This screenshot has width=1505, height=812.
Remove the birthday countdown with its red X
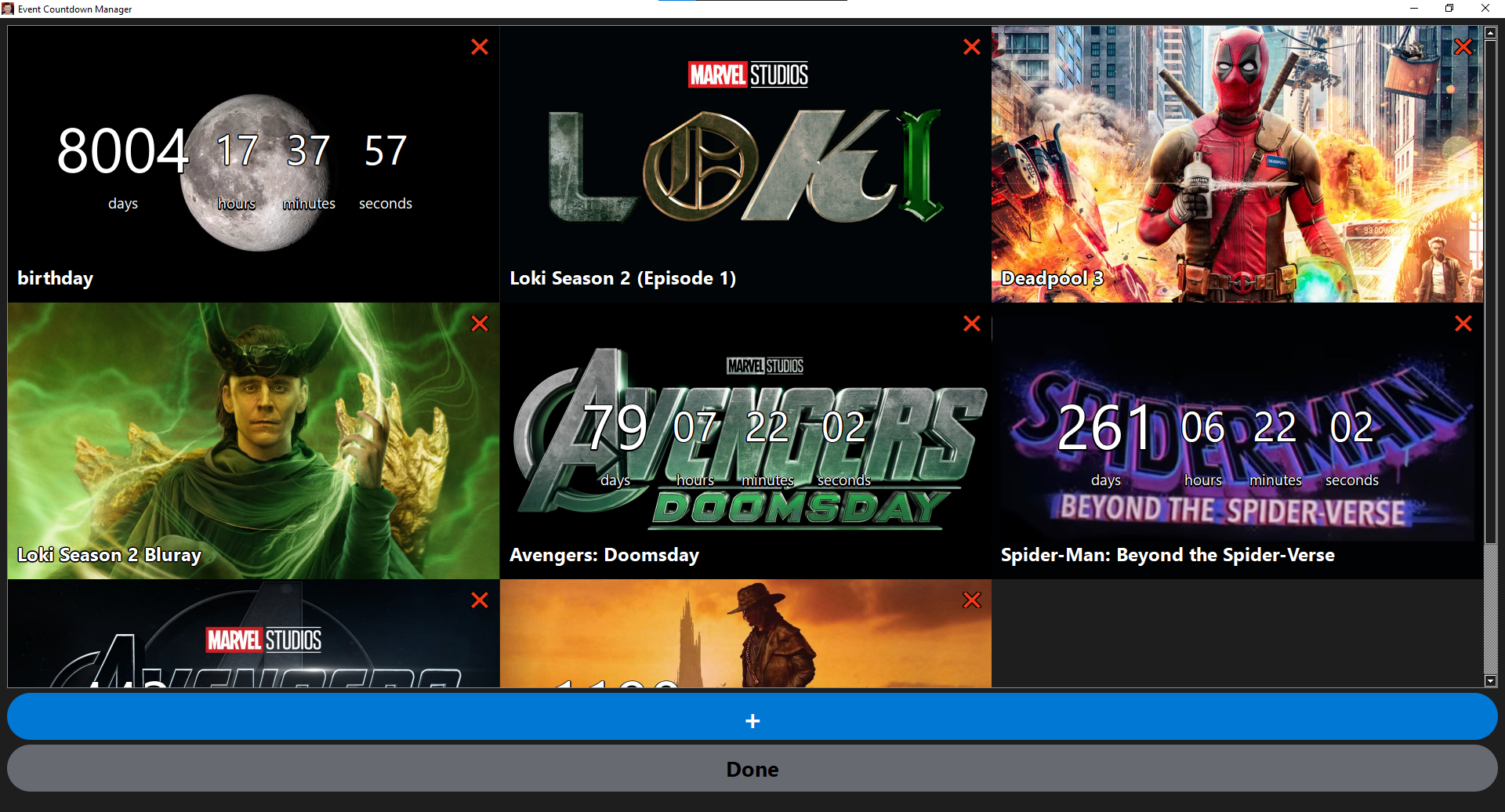(480, 47)
